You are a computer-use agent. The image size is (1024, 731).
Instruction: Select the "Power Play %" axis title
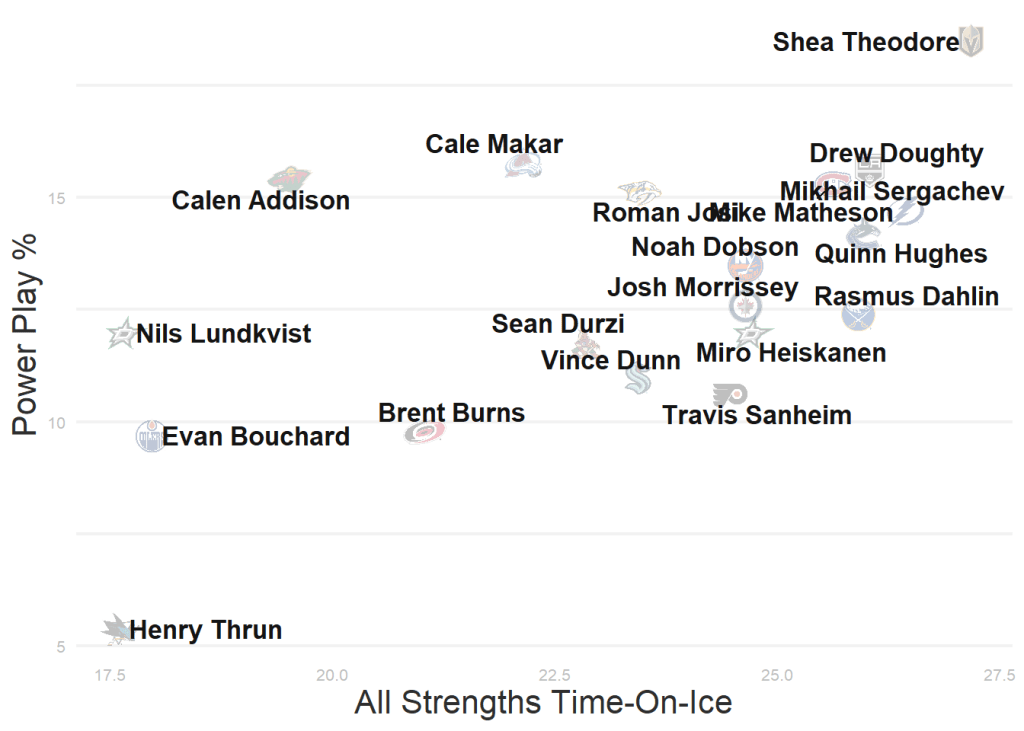26,334
